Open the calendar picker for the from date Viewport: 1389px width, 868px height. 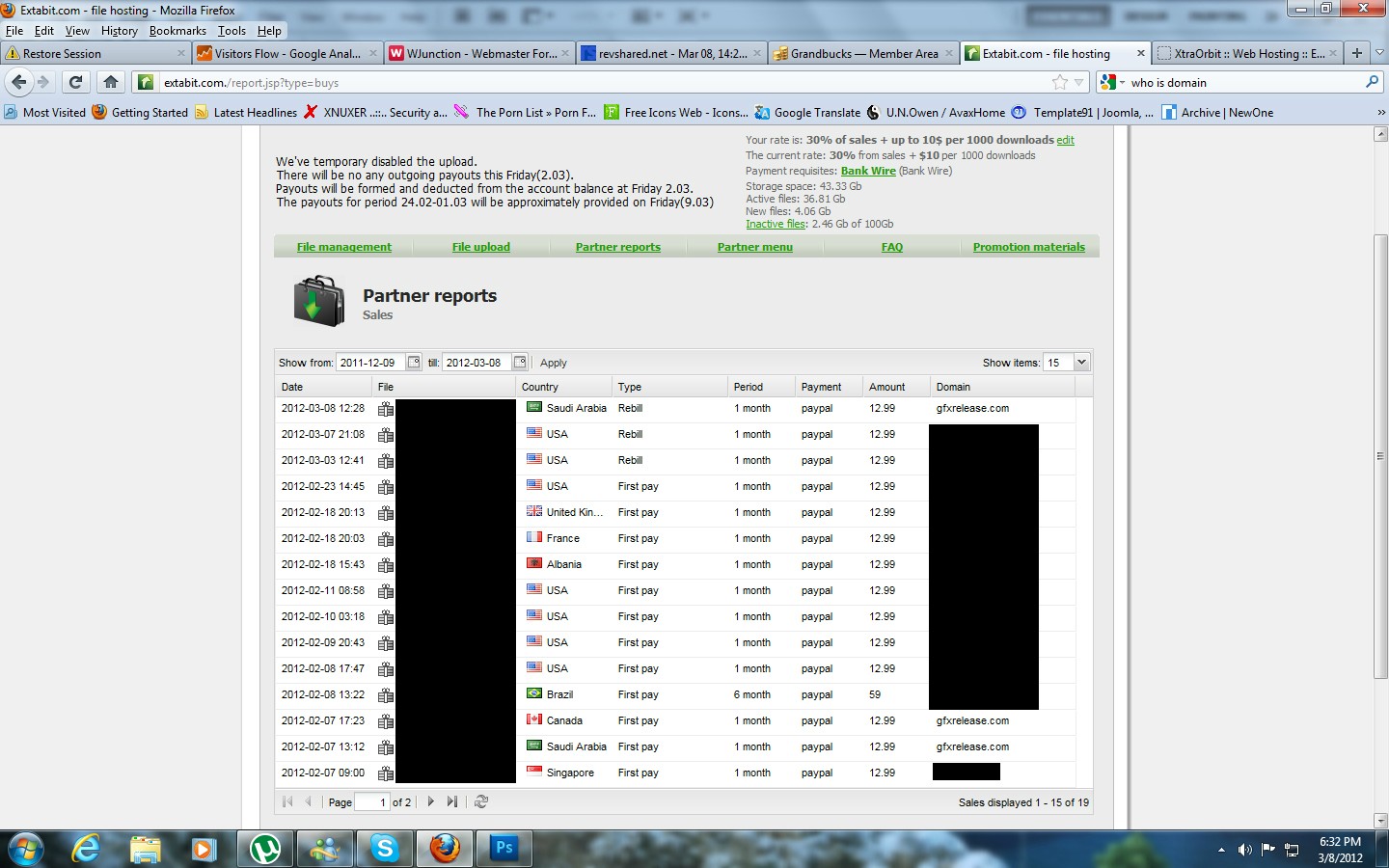click(414, 363)
